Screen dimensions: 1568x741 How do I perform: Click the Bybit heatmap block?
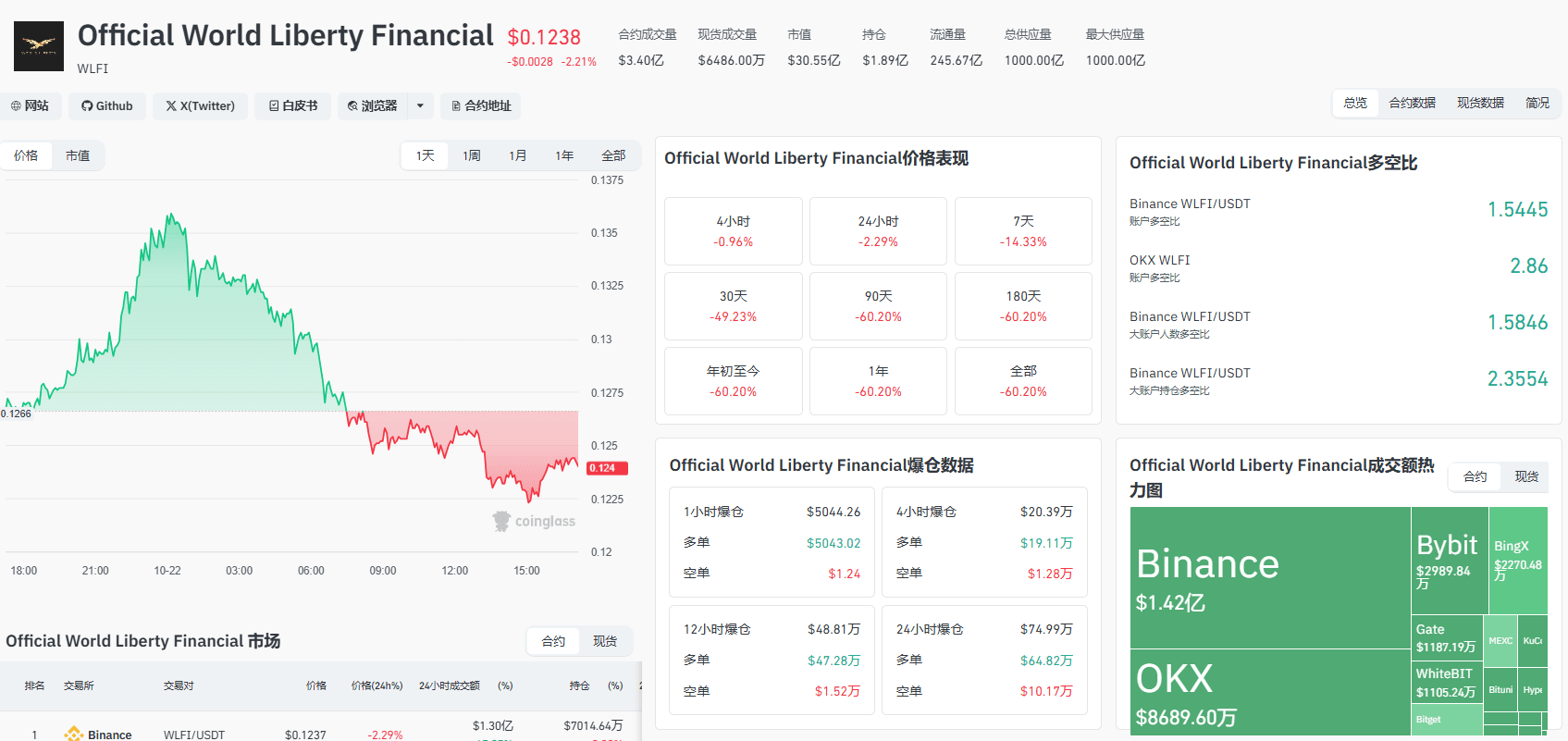click(x=1449, y=561)
